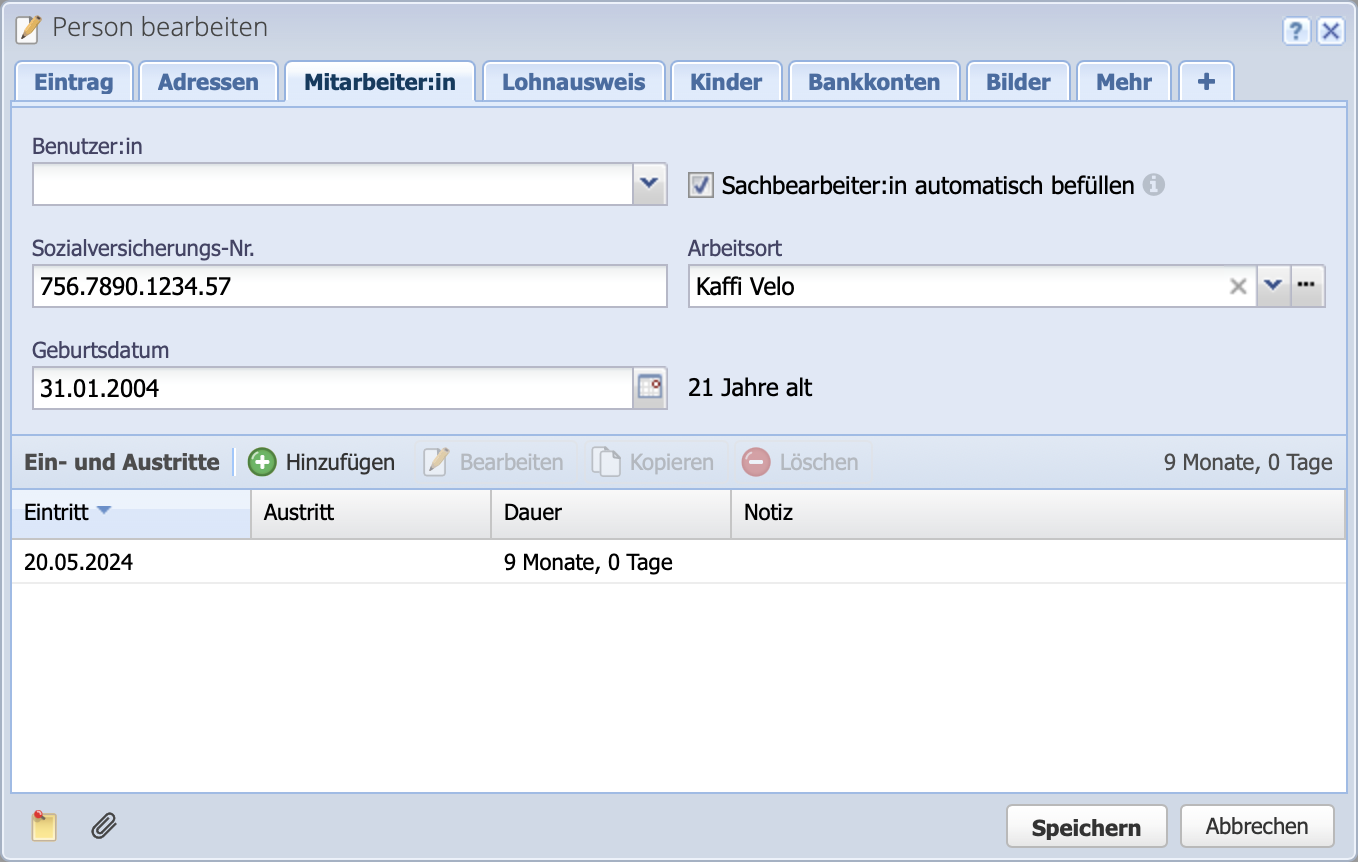Uncheck Sachbearbeiter:in automatisch befüllen
Screen dimensions: 1358x862
(x=700, y=185)
